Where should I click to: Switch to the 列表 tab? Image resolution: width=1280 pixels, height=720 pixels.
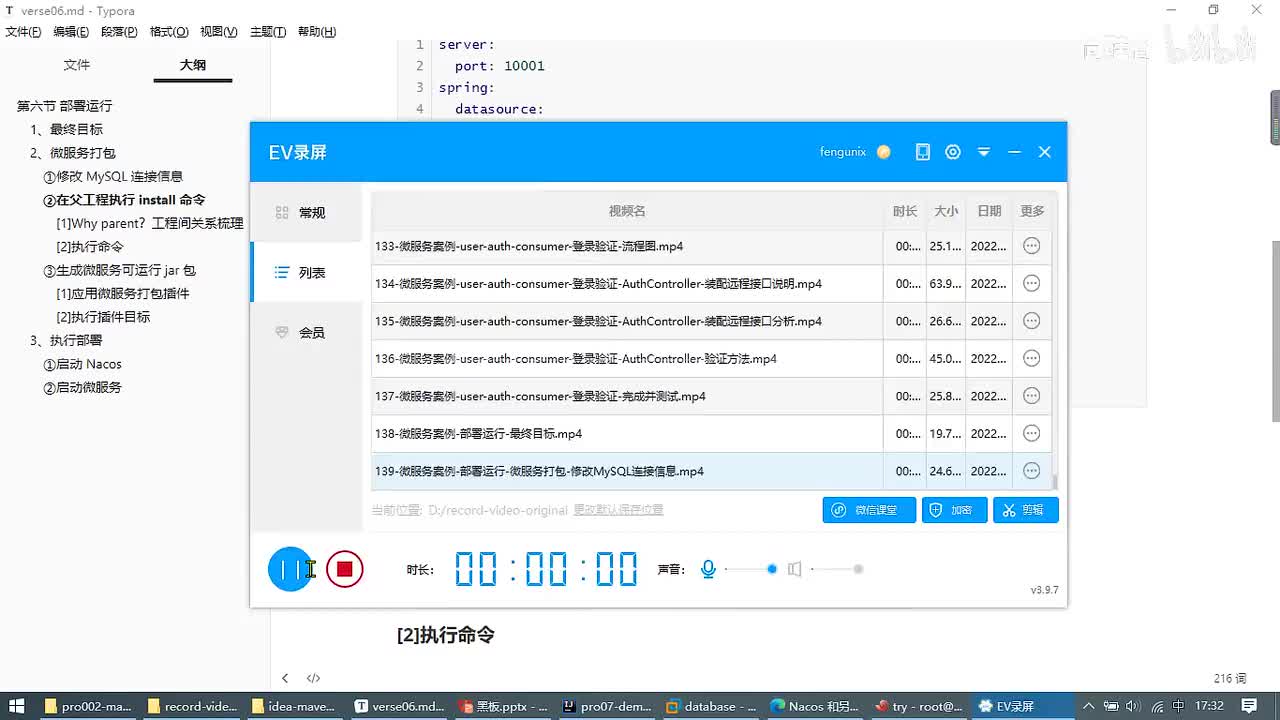(x=306, y=273)
